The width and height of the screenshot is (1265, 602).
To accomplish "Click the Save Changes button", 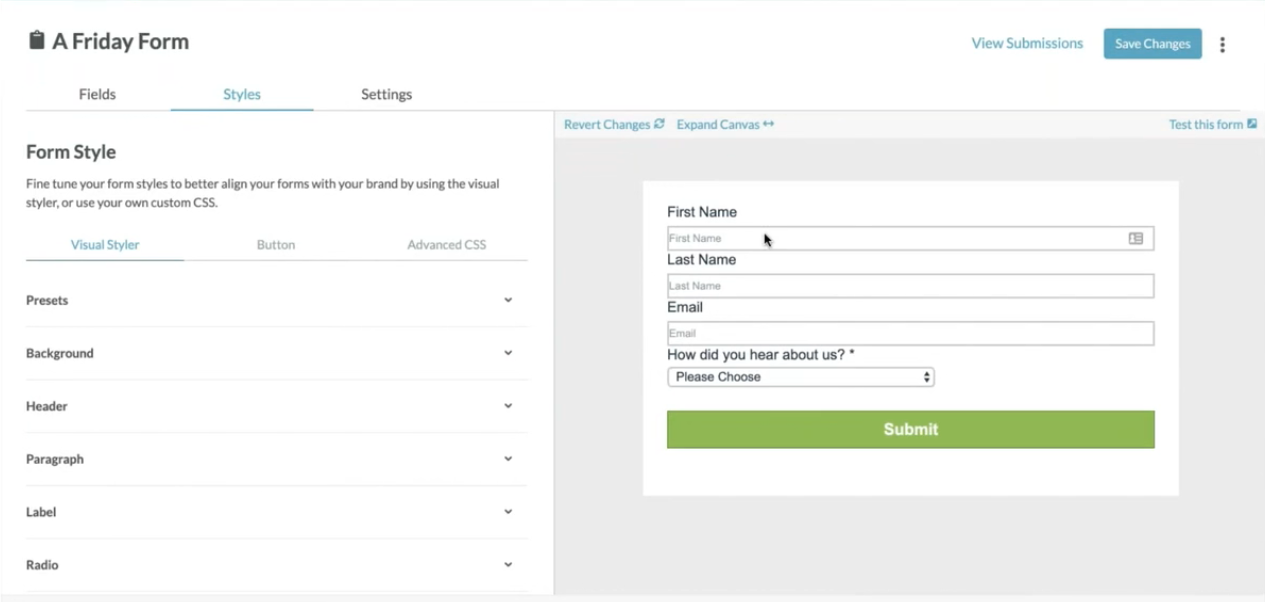I will pos(1152,43).
